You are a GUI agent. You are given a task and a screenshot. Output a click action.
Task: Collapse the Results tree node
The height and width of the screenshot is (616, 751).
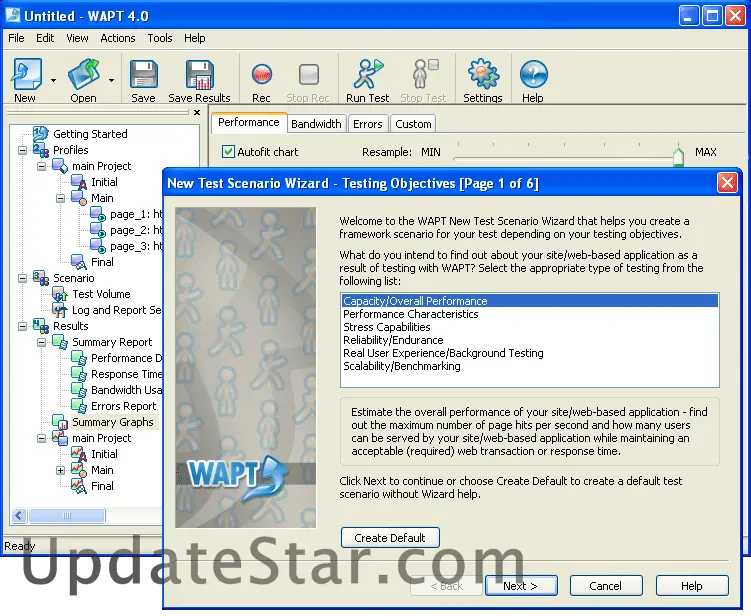click(22, 326)
